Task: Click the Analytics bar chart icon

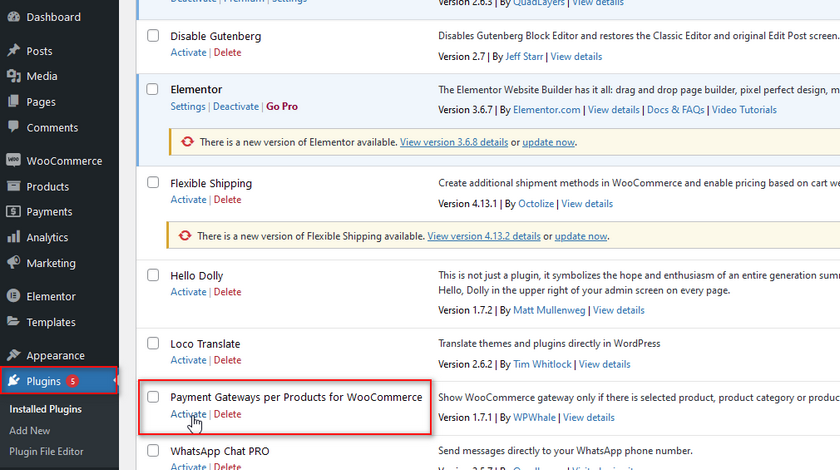Action: click(x=13, y=237)
